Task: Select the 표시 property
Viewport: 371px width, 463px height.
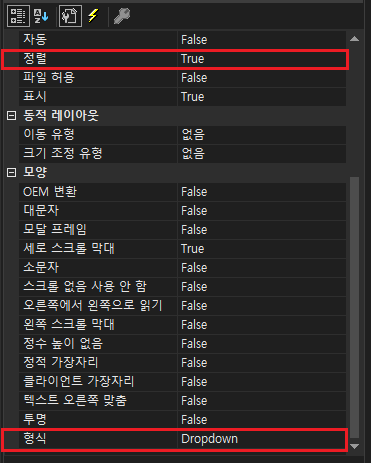Action: 35,97
